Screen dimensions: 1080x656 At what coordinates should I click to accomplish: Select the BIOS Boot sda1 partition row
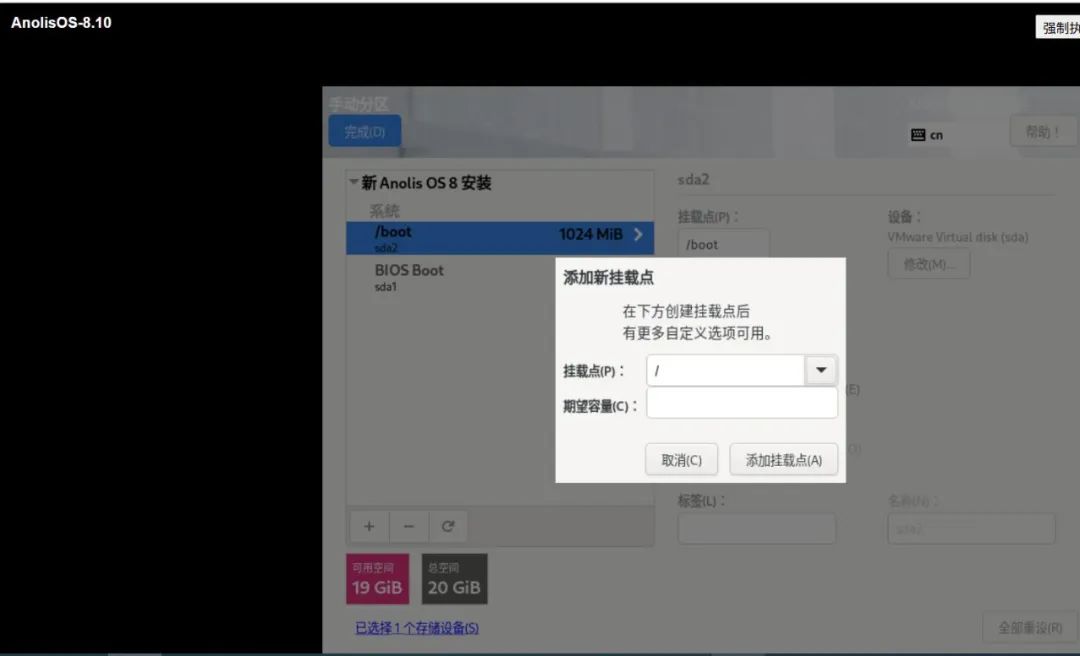(499, 277)
